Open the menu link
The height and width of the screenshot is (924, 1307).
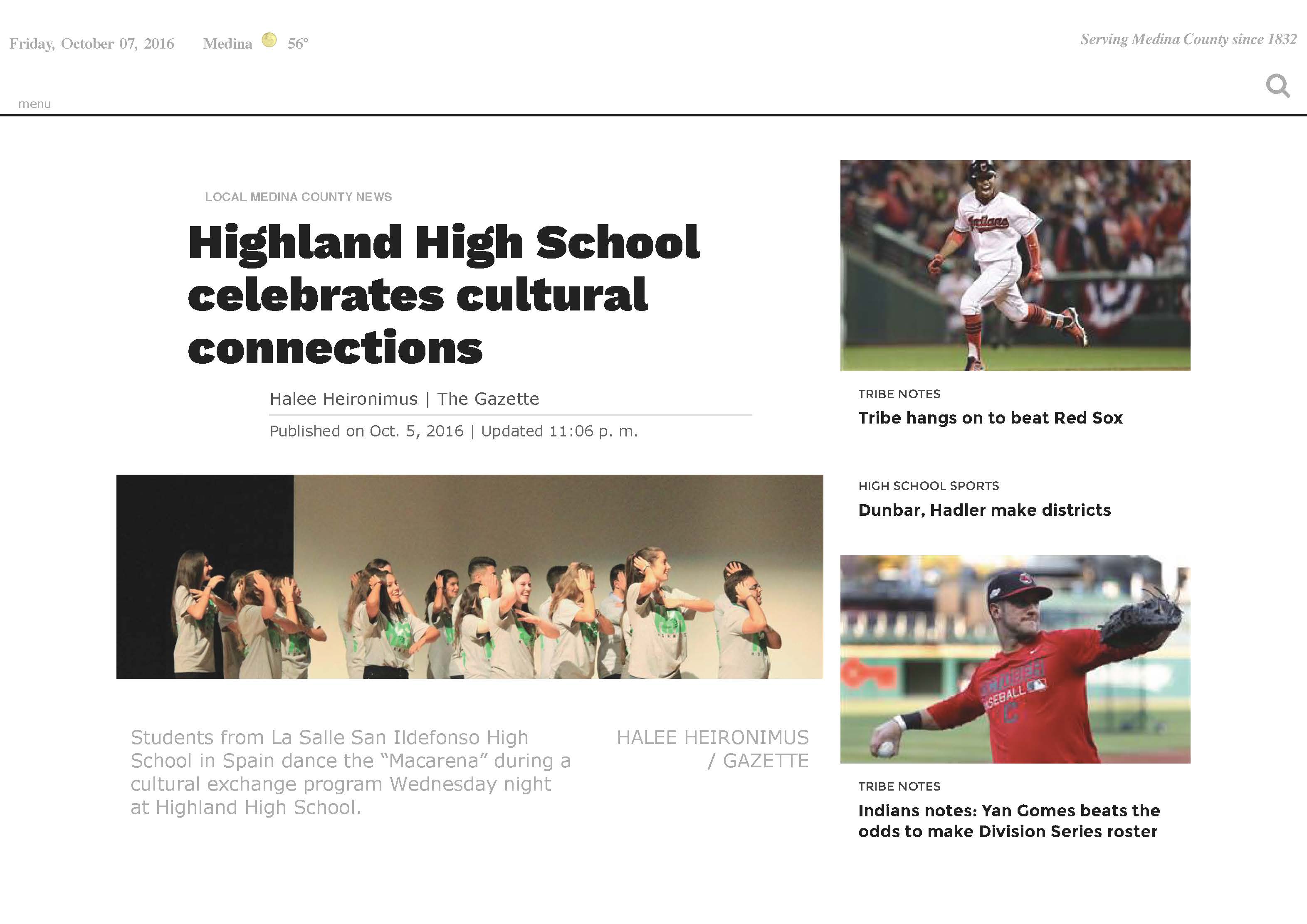35,103
